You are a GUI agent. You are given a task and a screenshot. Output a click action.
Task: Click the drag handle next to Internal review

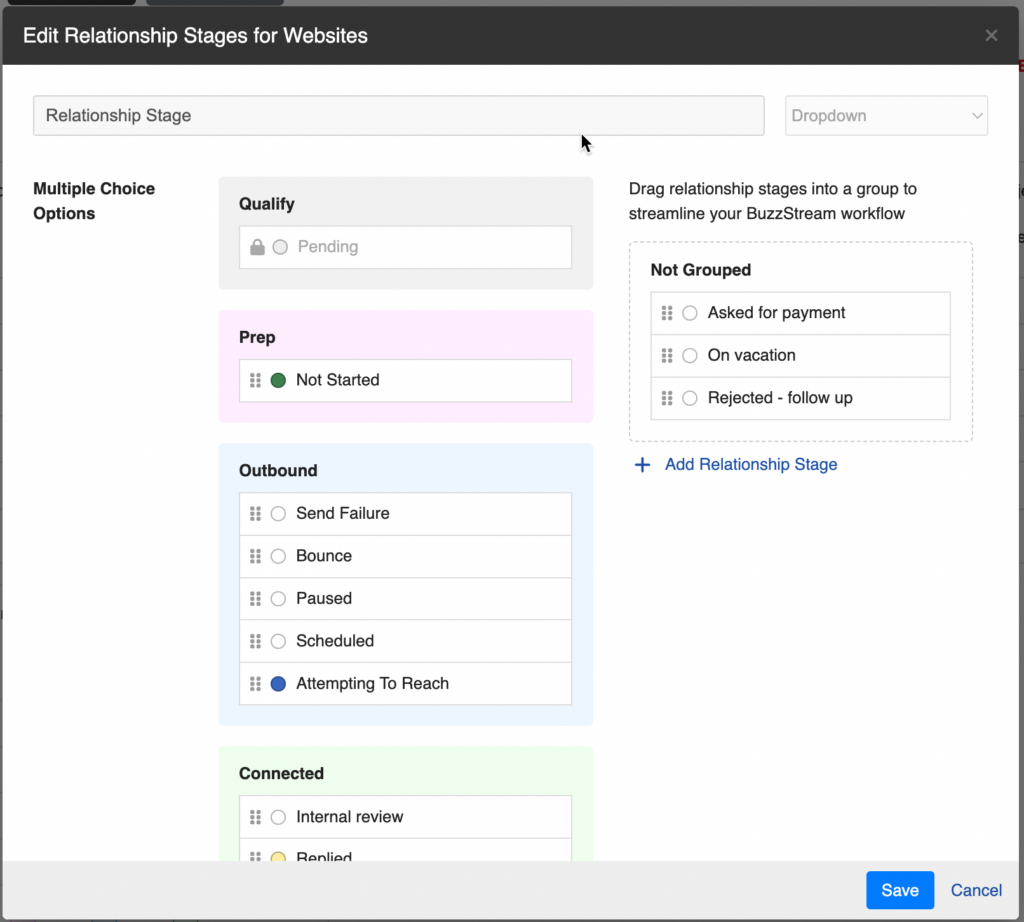[255, 816]
